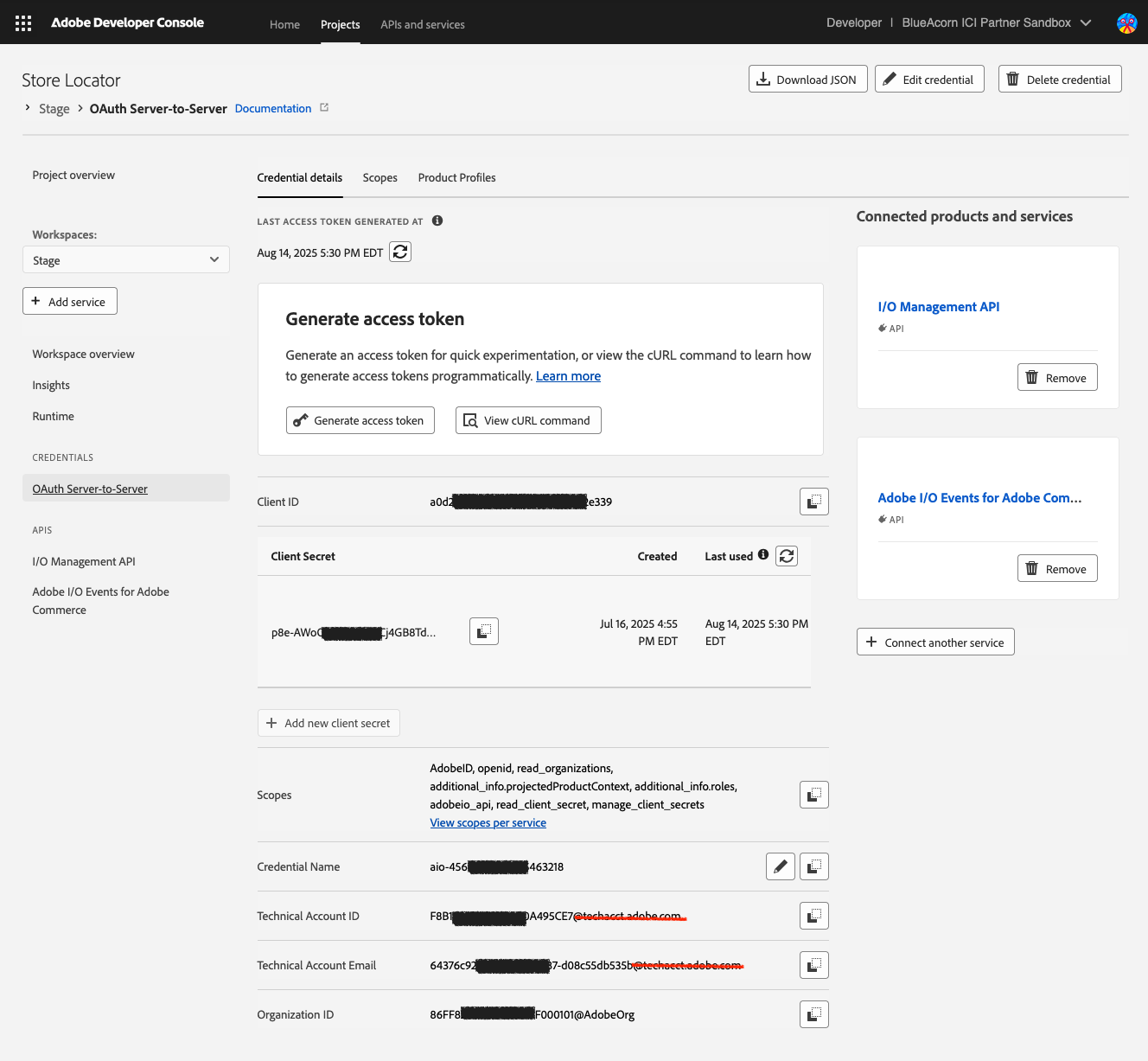Image resolution: width=1148 pixels, height=1061 pixels.
Task: Show info about Last used column
Action: pos(763,555)
